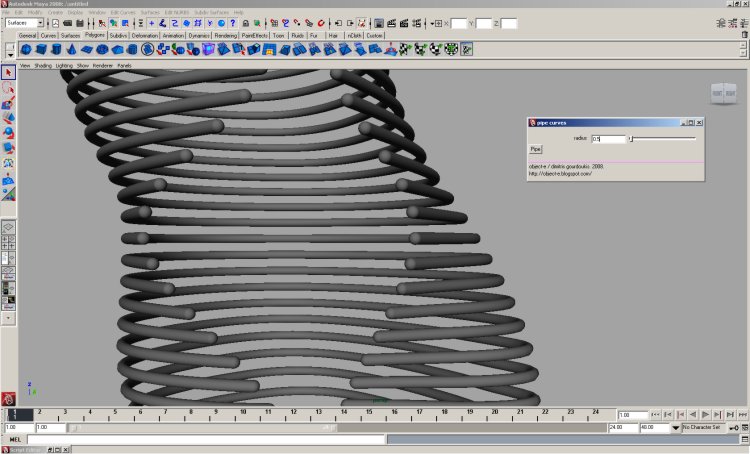Select the arrow Select tool in toolbox
750x454 pixels.
pos(8,72)
